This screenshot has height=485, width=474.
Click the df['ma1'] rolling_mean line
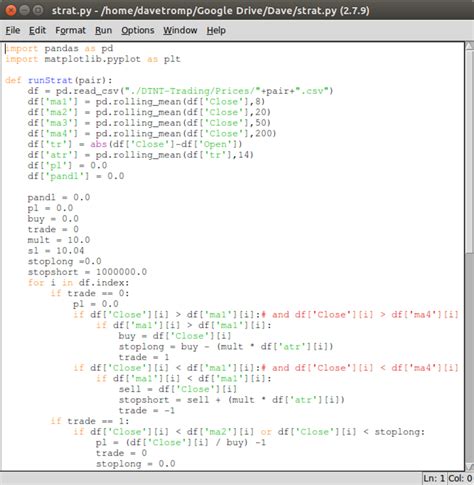[x=146, y=102]
